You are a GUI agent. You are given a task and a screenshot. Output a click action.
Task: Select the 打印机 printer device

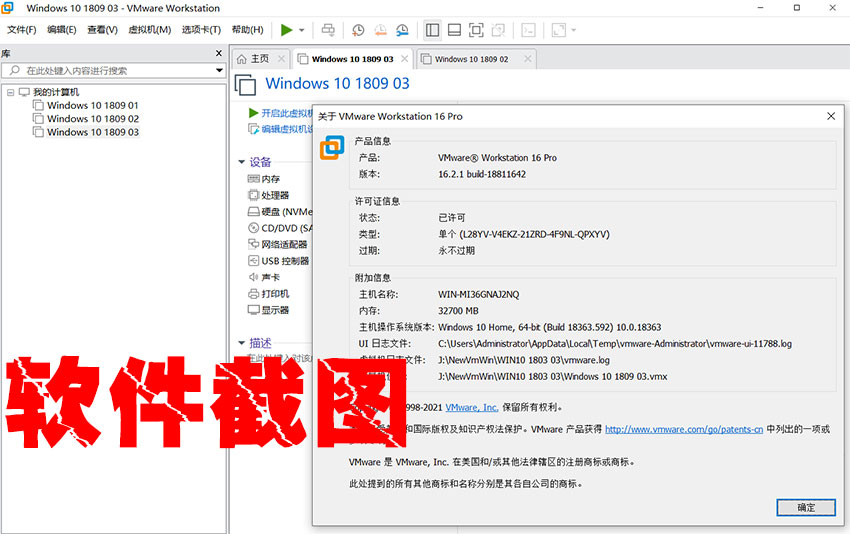[x=275, y=294]
